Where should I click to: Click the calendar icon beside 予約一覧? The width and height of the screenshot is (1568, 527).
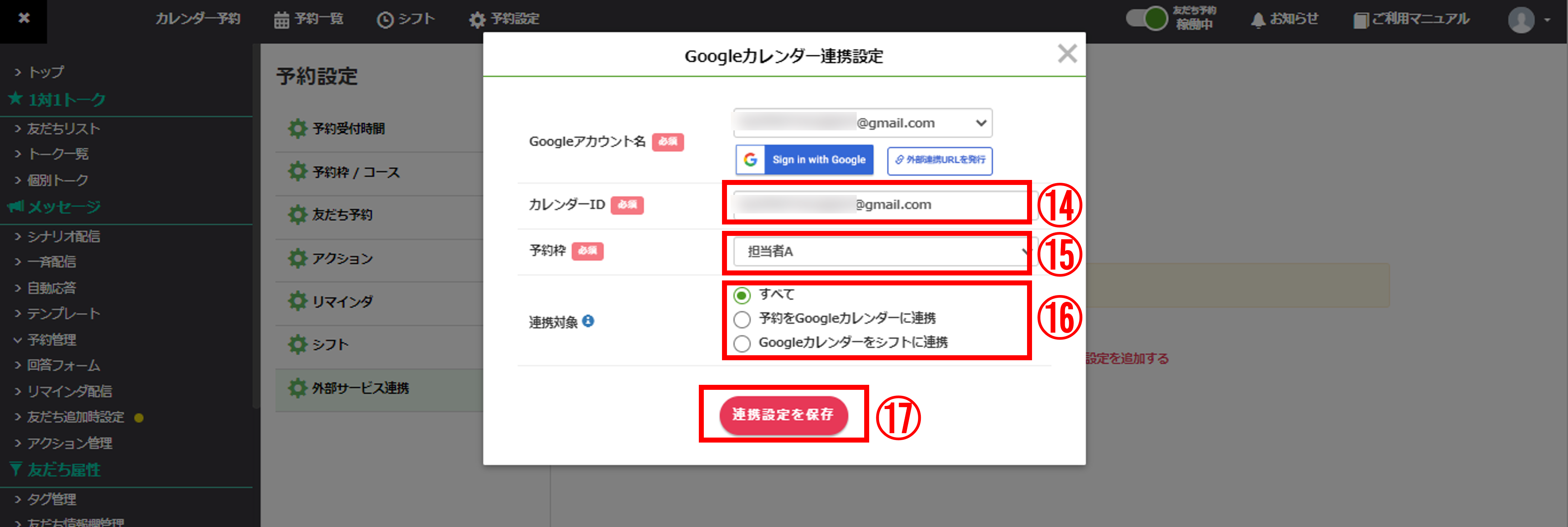pyautogui.click(x=280, y=20)
